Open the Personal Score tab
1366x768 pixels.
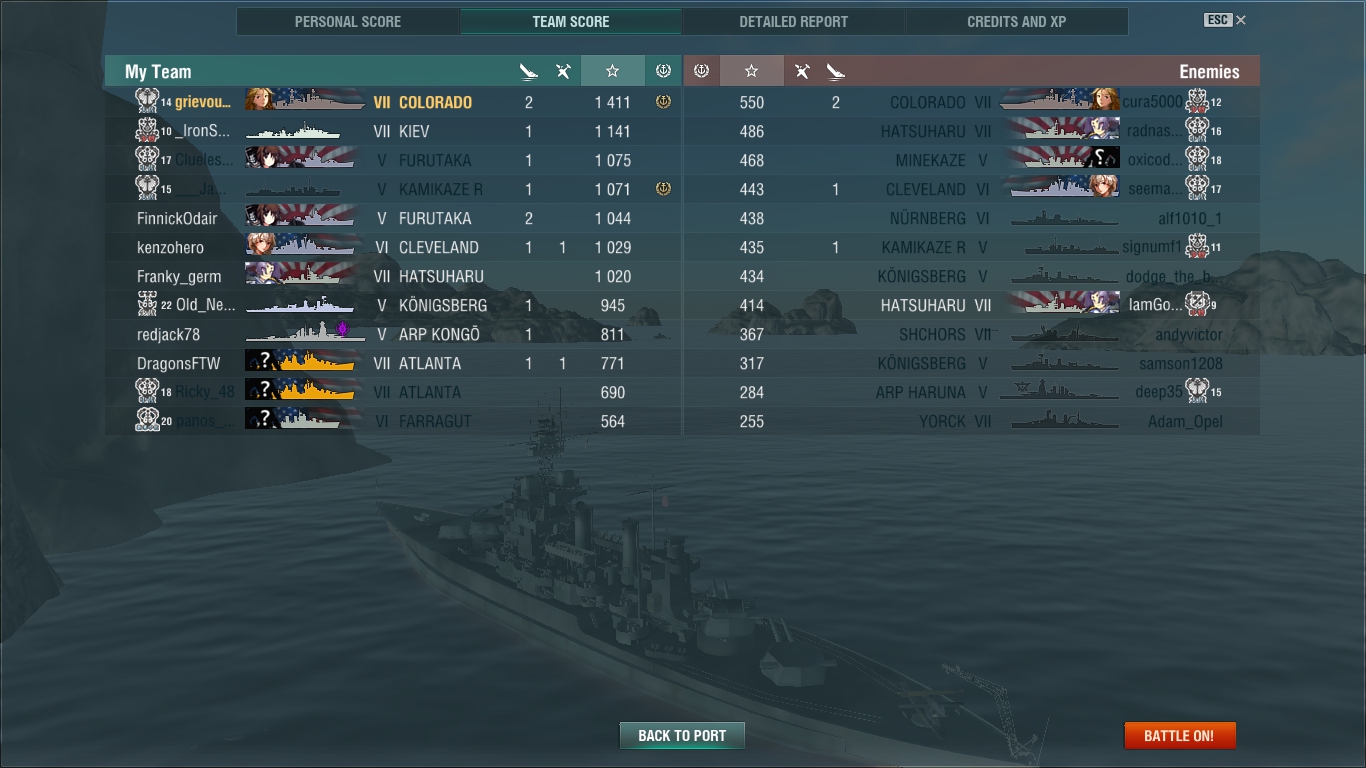click(x=348, y=21)
